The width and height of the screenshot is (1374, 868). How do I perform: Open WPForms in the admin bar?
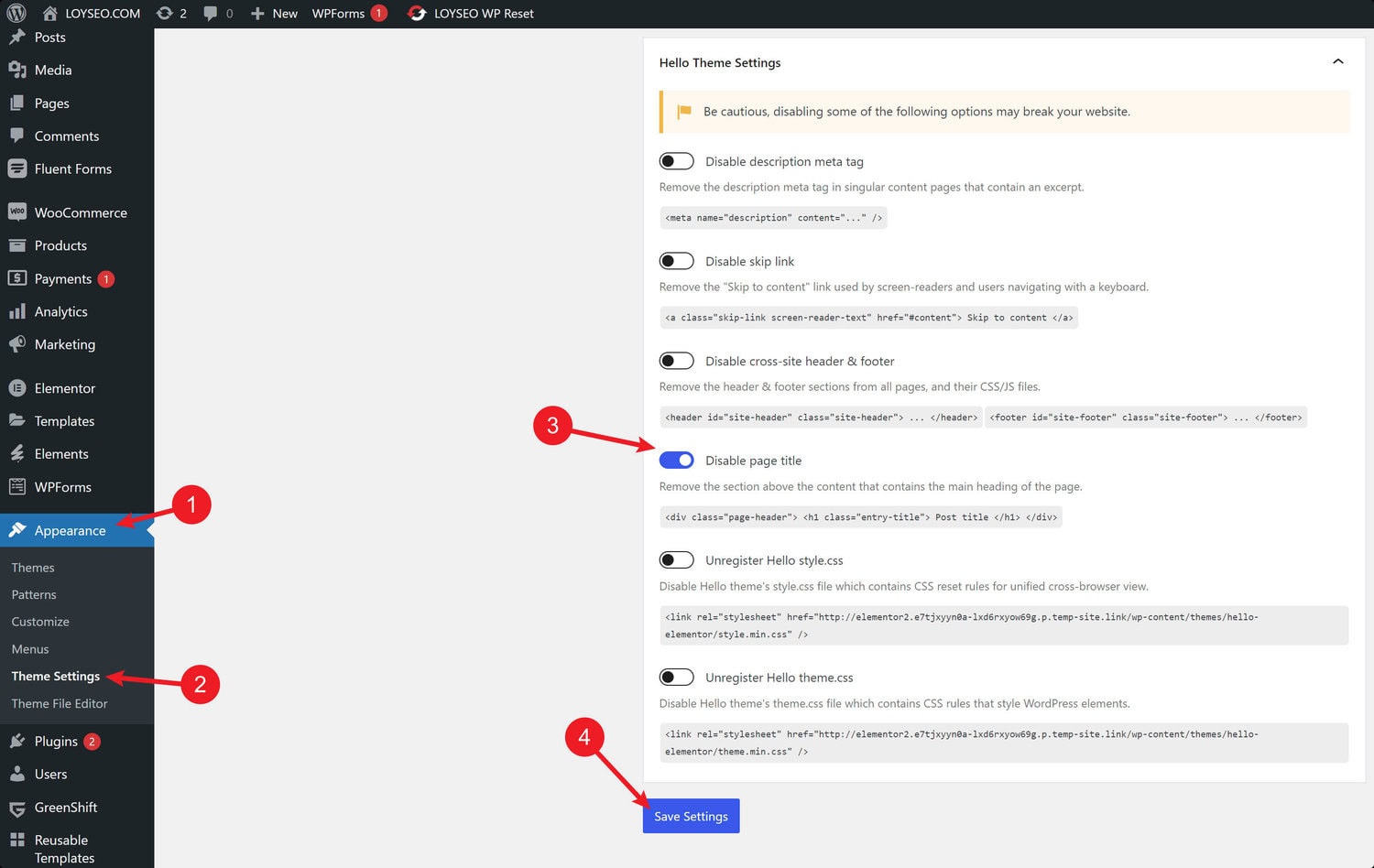[338, 13]
